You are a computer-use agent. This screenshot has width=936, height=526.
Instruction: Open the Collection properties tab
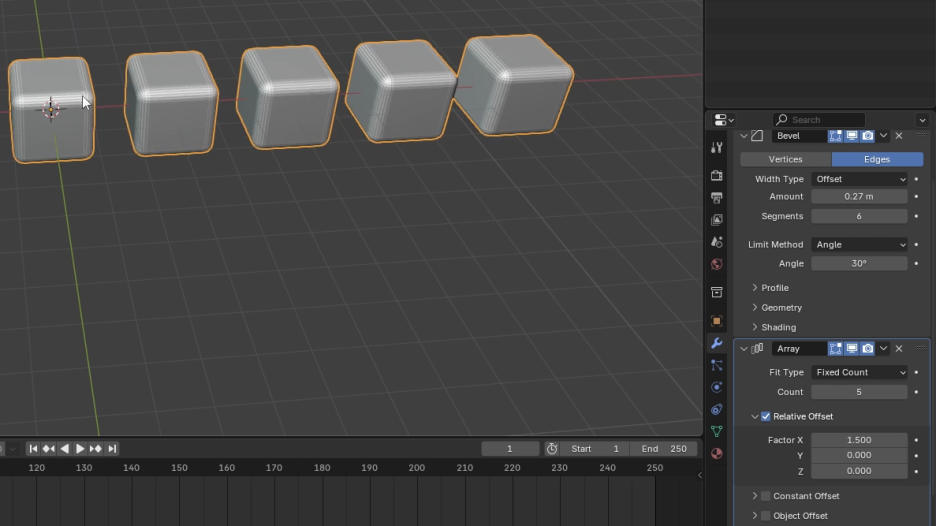[x=717, y=293]
